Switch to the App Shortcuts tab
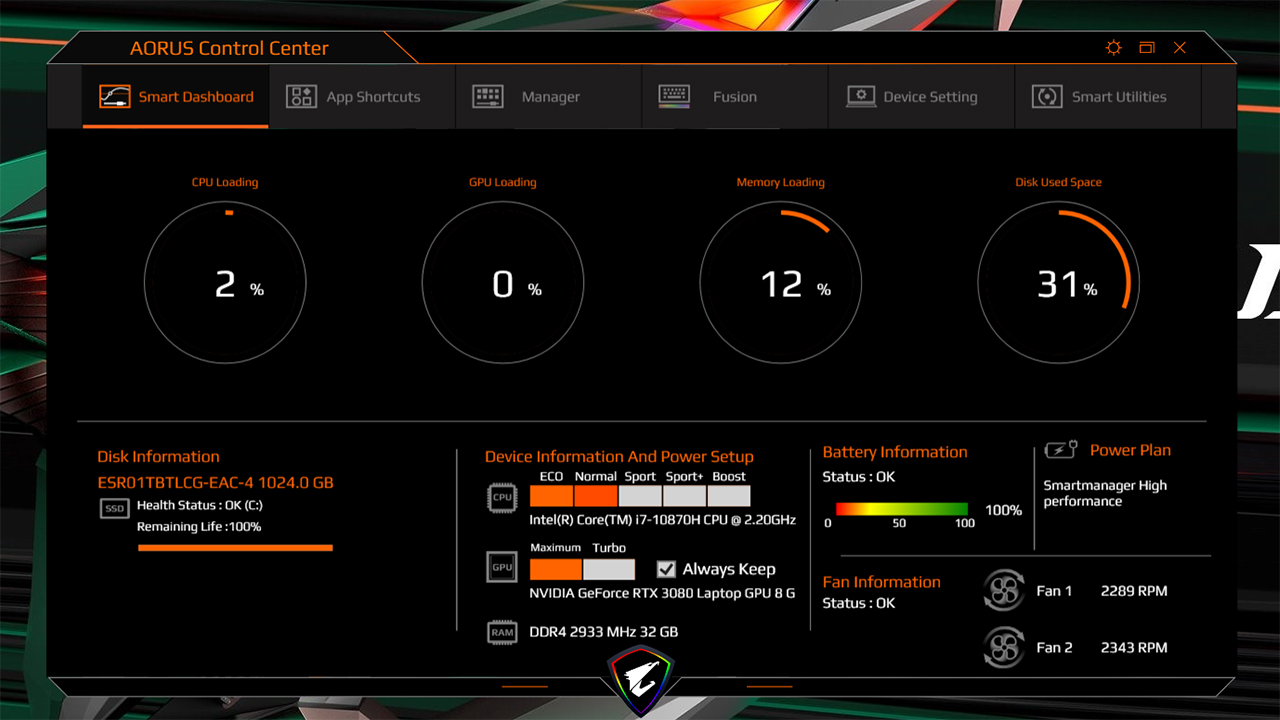This screenshot has height=720, width=1280. [362, 97]
